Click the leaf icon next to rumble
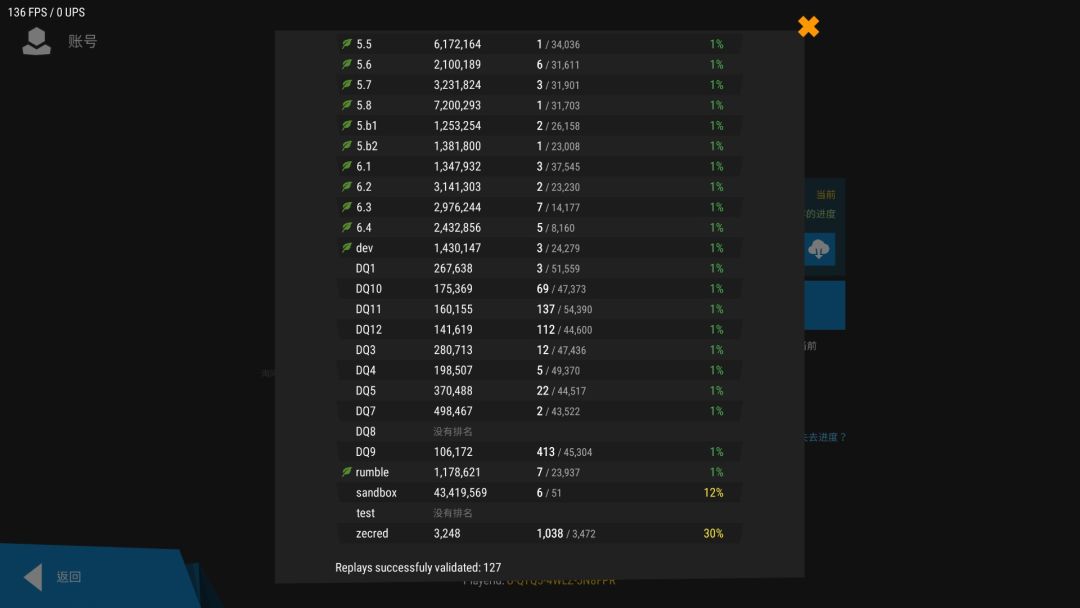Image resolution: width=1080 pixels, height=608 pixels. point(347,472)
